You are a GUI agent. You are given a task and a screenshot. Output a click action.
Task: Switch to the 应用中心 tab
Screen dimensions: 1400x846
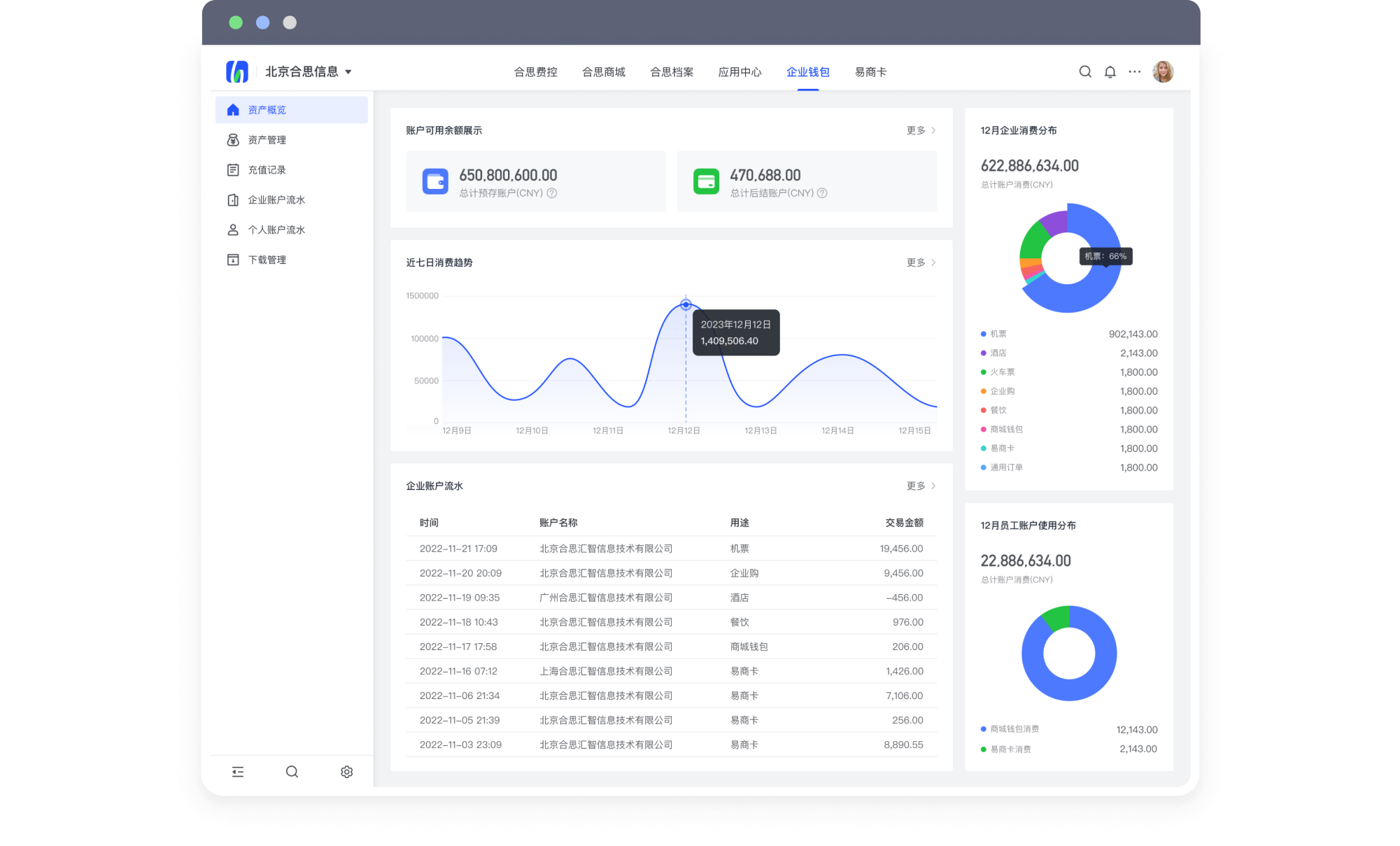(x=740, y=72)
